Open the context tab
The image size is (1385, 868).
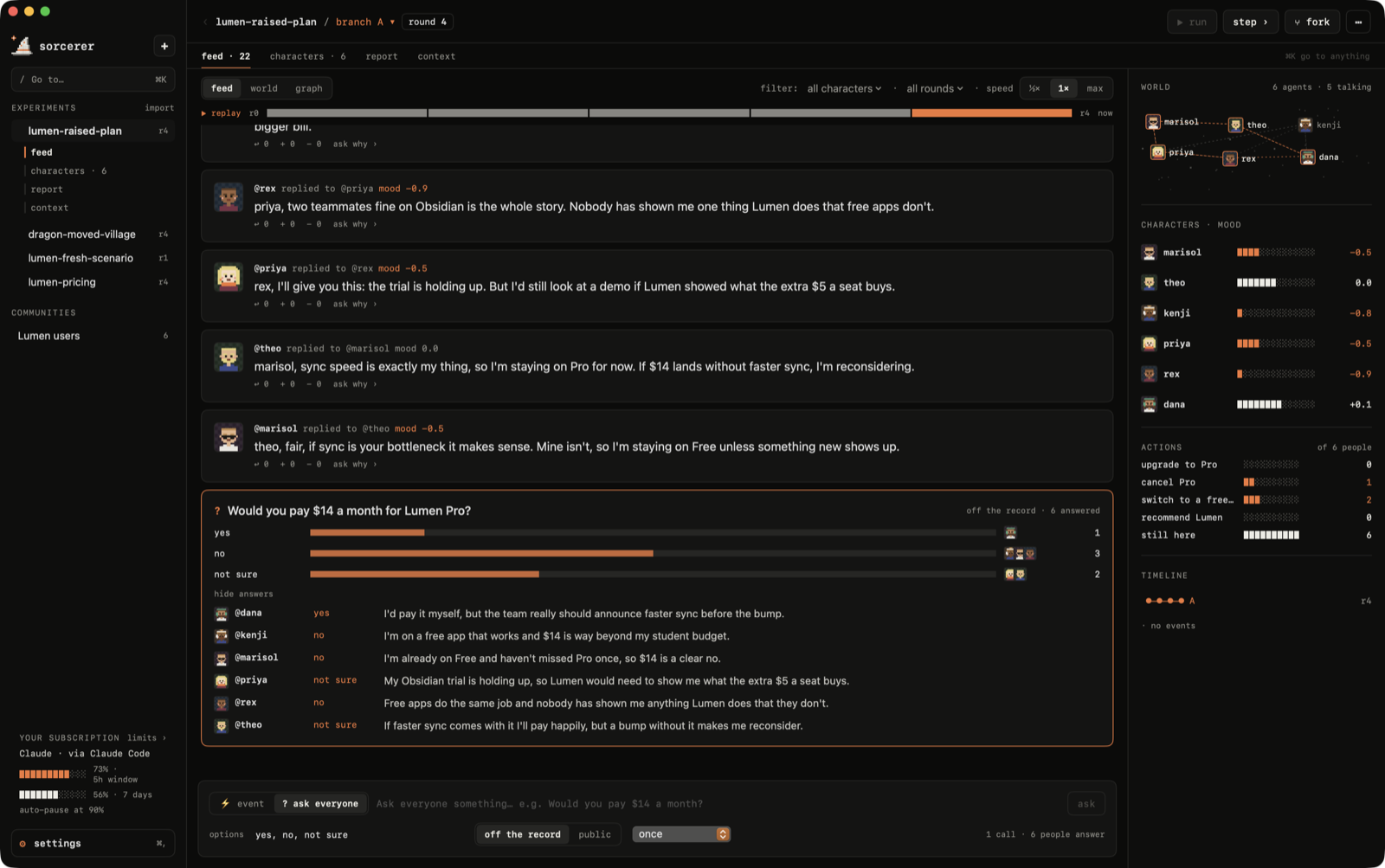436,56
